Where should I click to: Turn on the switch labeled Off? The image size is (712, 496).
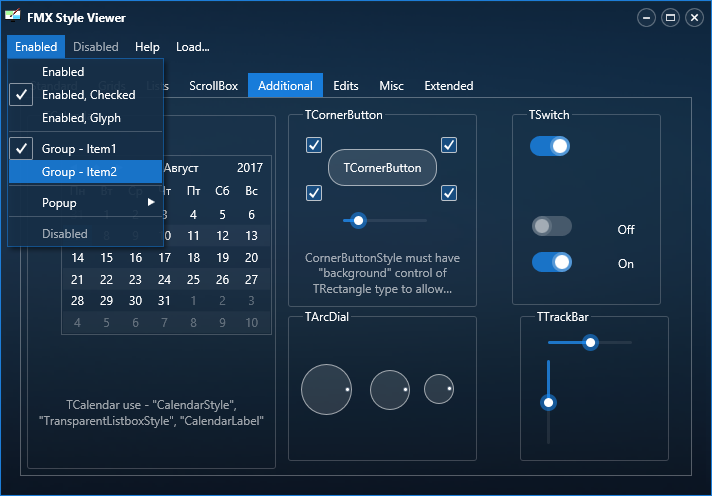tap(552, 226)
